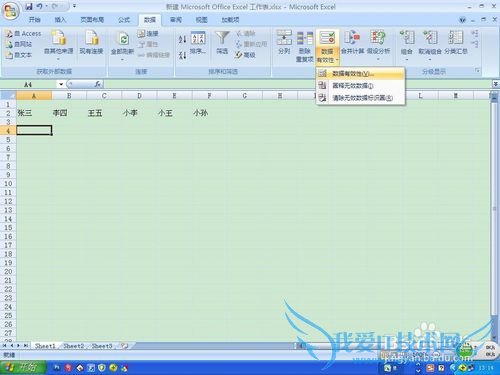This screenshot has width=500, height=375.
Task: Open 现有连接
Action: coord(91,43)
